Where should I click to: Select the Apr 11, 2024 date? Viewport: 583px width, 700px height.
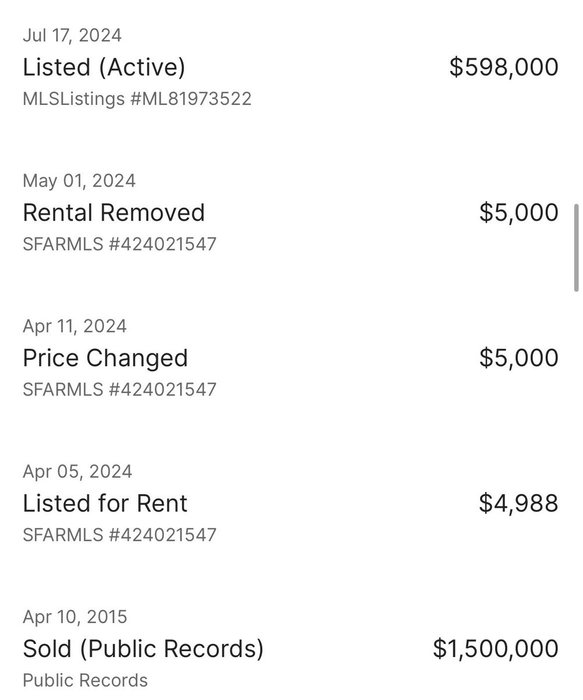[x=75, y=326]
